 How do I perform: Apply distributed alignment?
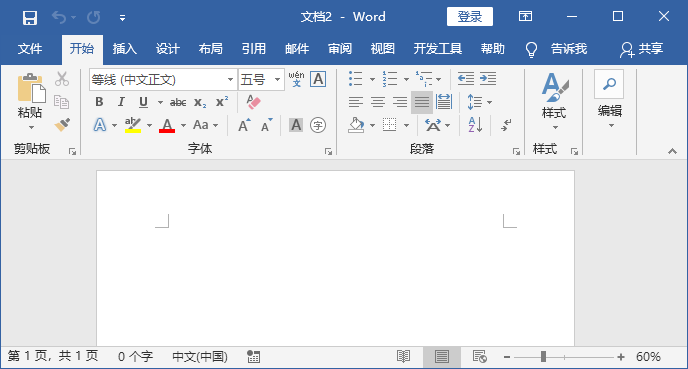[x=444, y=102]
